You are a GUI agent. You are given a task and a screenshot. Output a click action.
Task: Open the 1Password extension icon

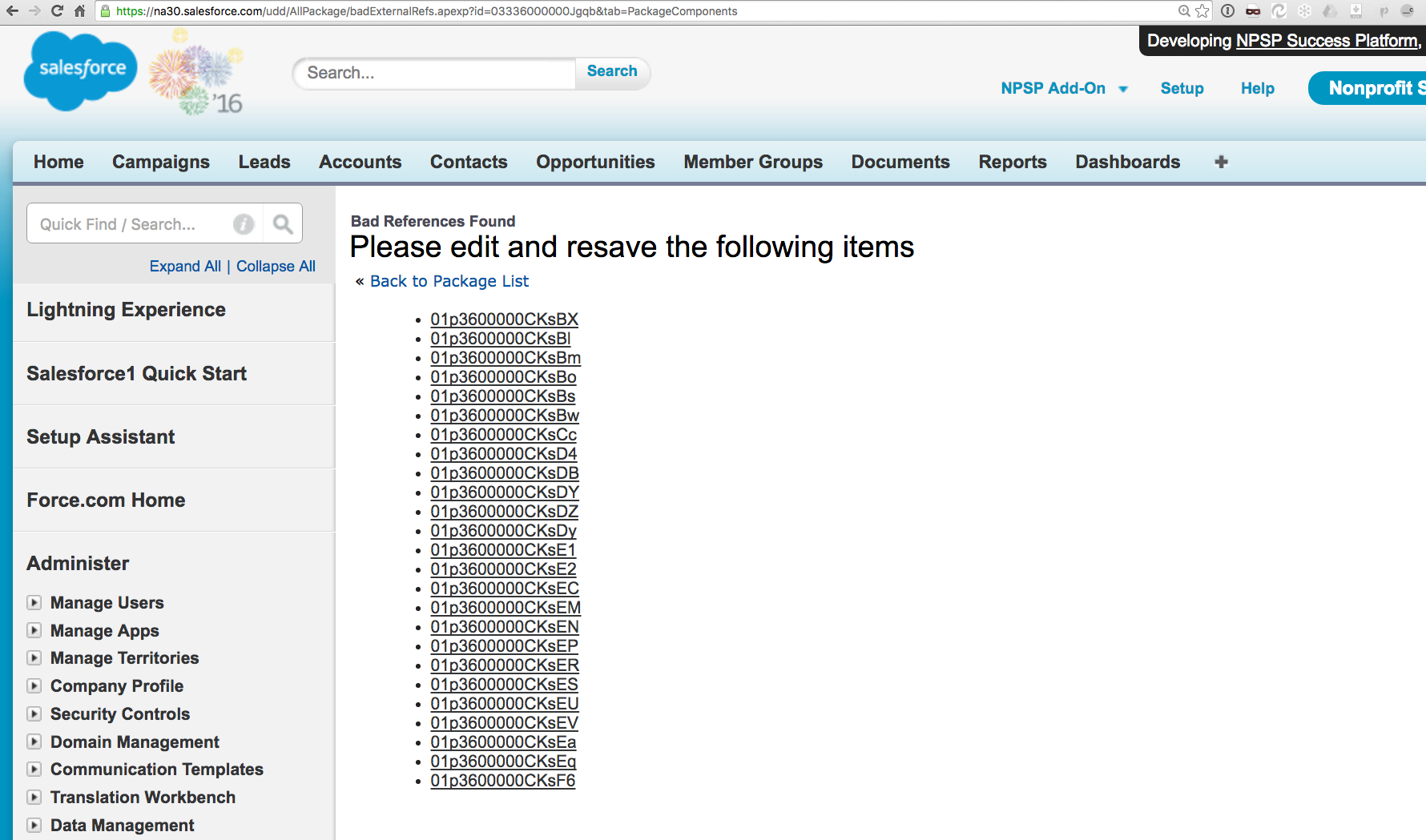1227,11
